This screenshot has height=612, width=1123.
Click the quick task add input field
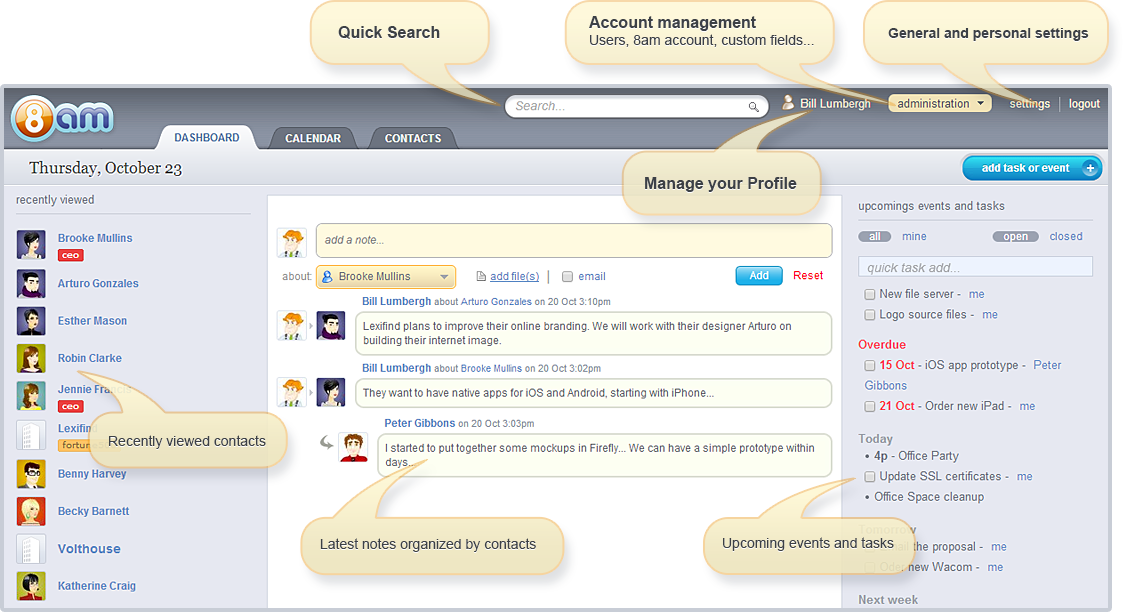pyautogui.click(x=974, y=266)
